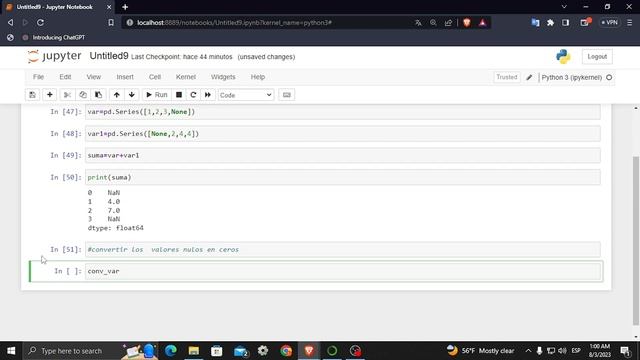Open the command palette keyboard icon
This screenshot has width=640, height=360.
[287, 95]
